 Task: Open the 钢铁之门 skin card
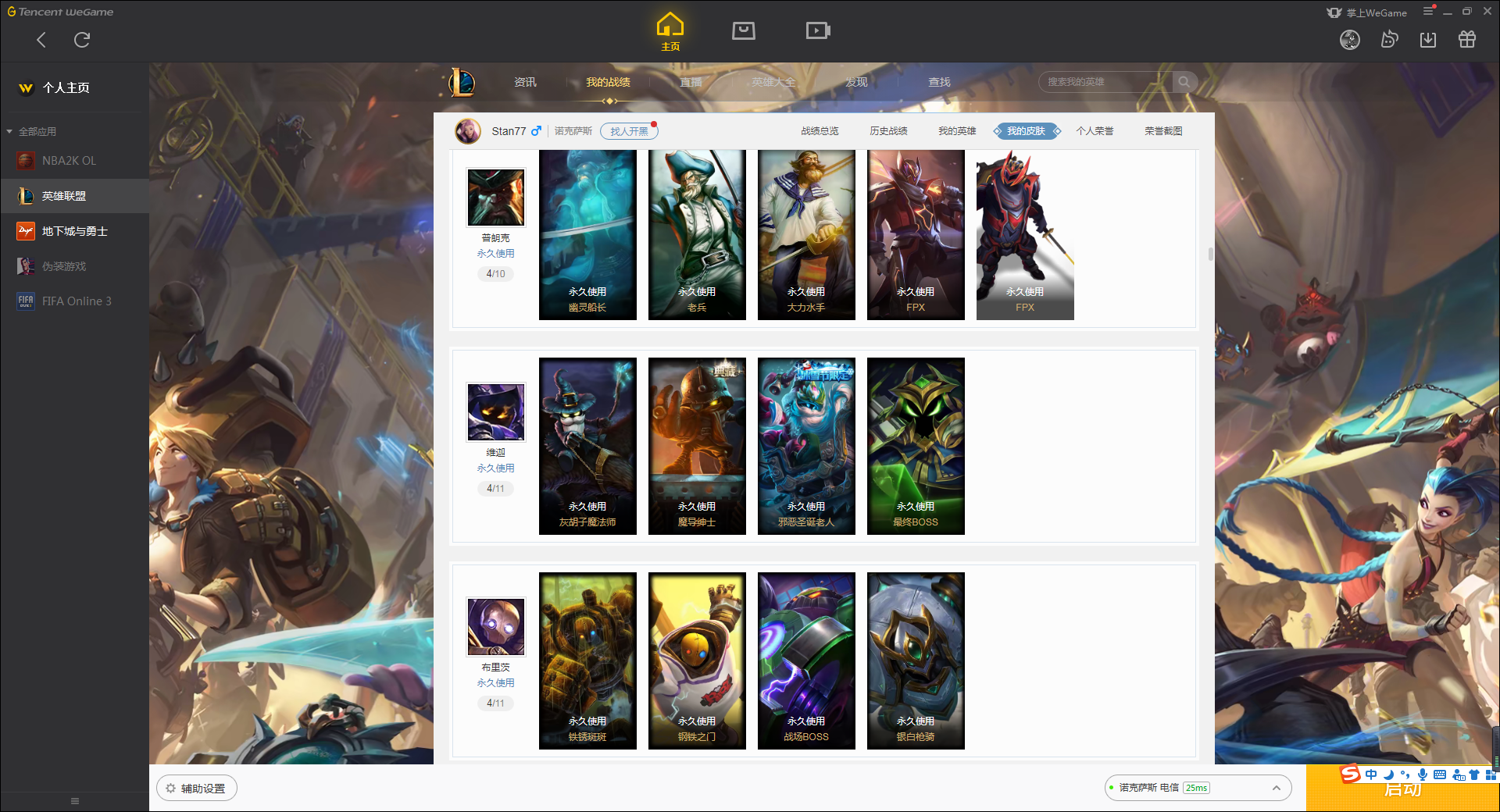point(697,661)
